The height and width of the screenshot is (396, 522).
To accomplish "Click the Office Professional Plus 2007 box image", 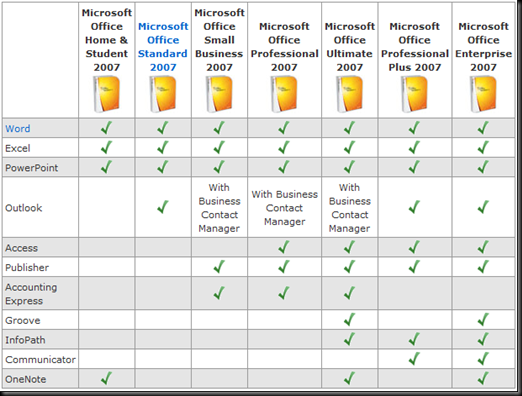I will coord(414,94).
